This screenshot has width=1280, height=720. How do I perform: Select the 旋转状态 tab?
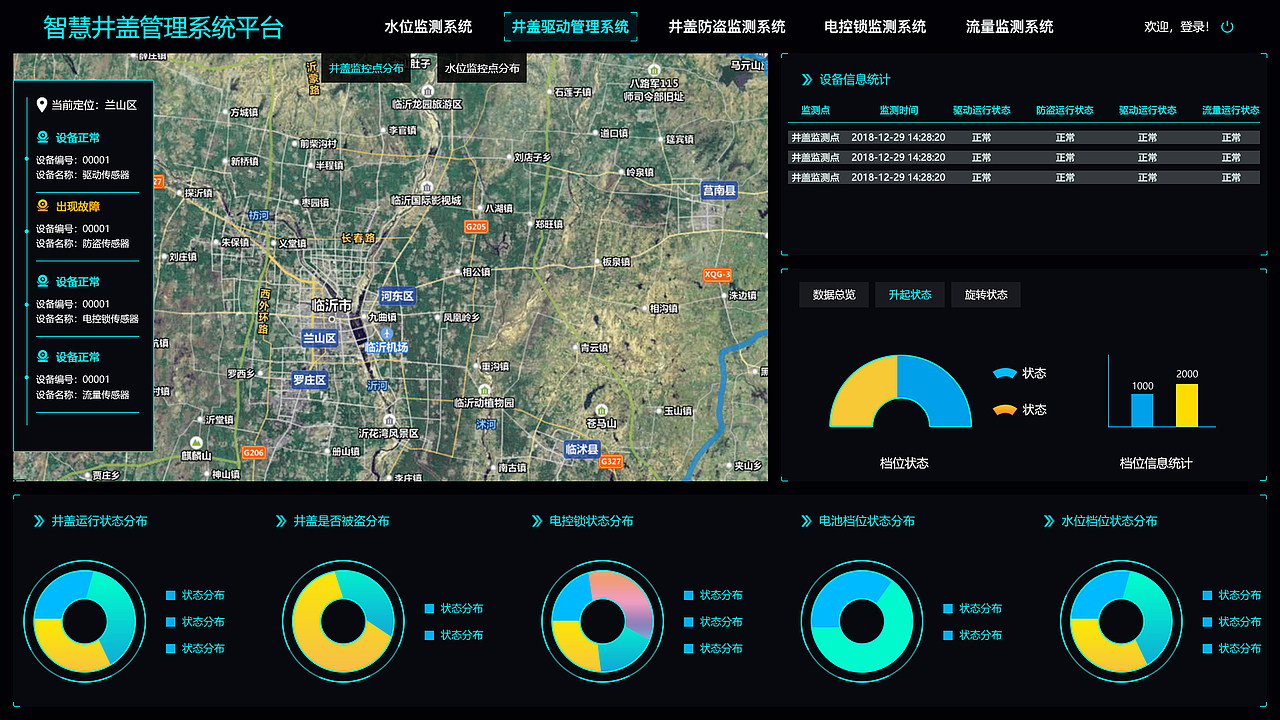pyautogui.click(x=986, y=295)
